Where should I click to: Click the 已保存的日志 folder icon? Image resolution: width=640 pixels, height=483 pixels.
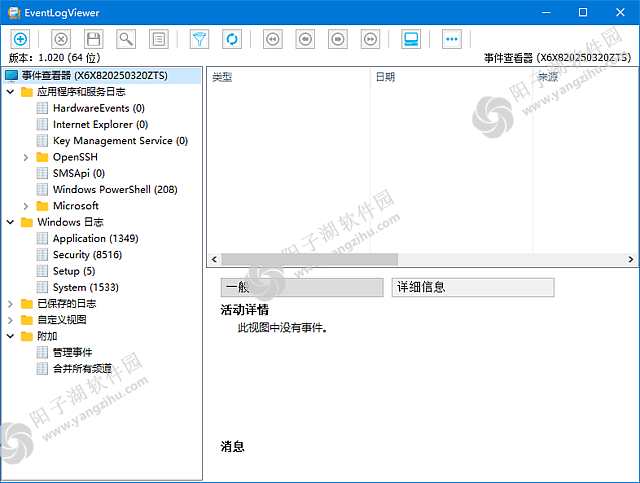(x=27, y=304)
